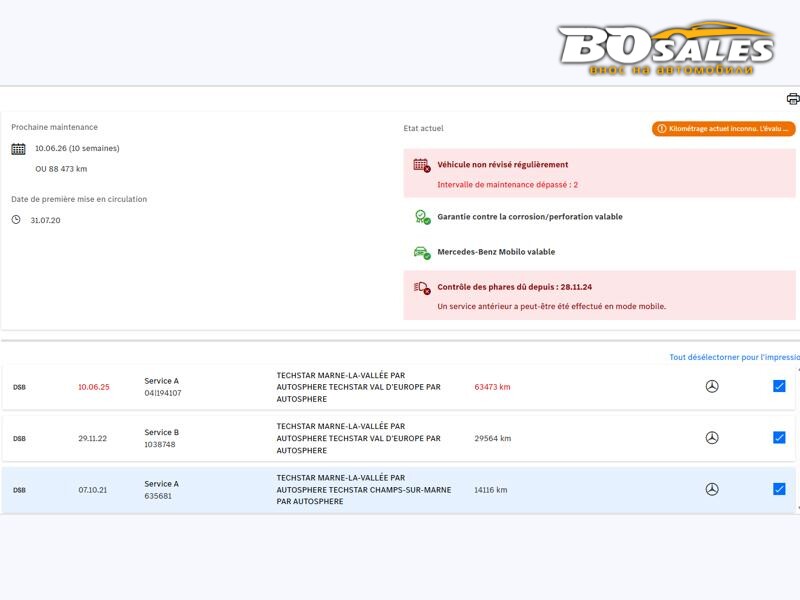Viewport: 800px width, 600px height.
Task: Uncheck the 29.11.22 Service B checkbox
Action: [779, 438]
